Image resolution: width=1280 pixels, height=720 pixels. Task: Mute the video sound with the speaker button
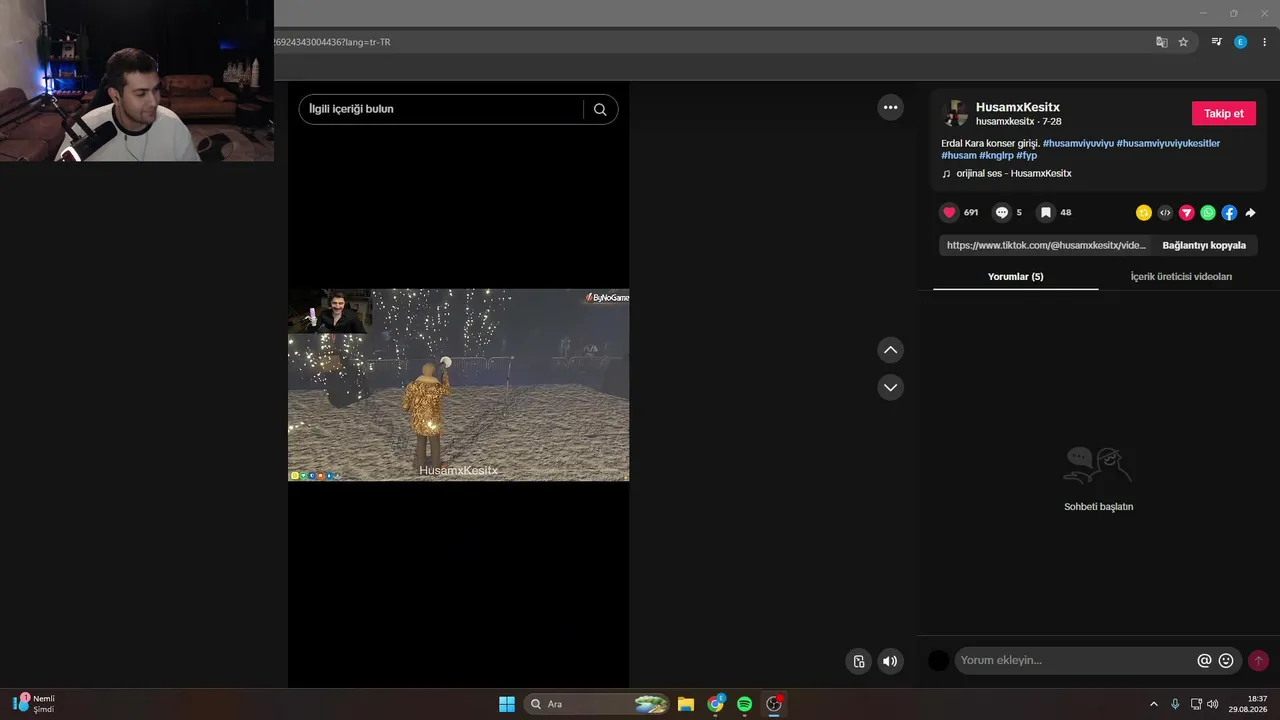pos(890,661)
